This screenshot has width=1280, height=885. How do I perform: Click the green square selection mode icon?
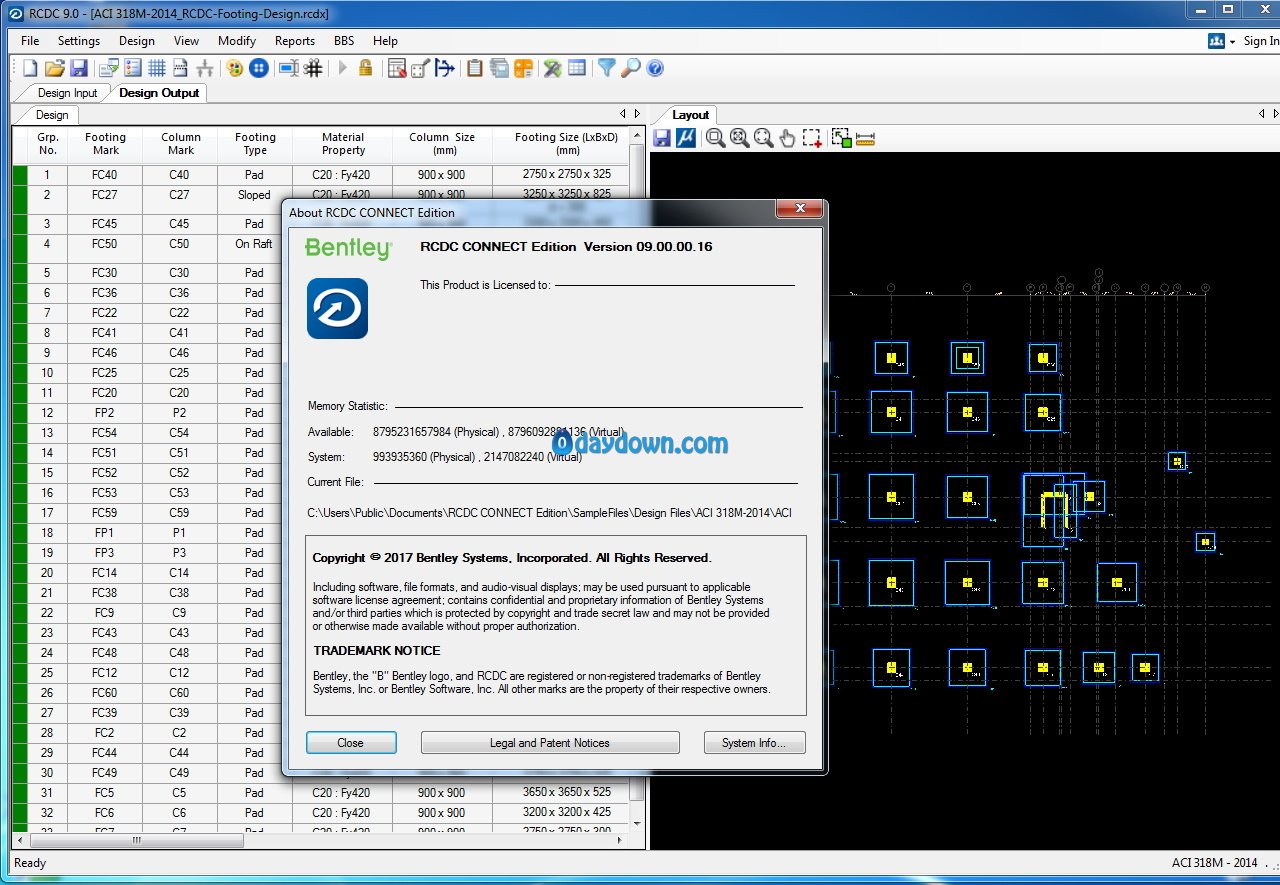click(x=841, y=138)
